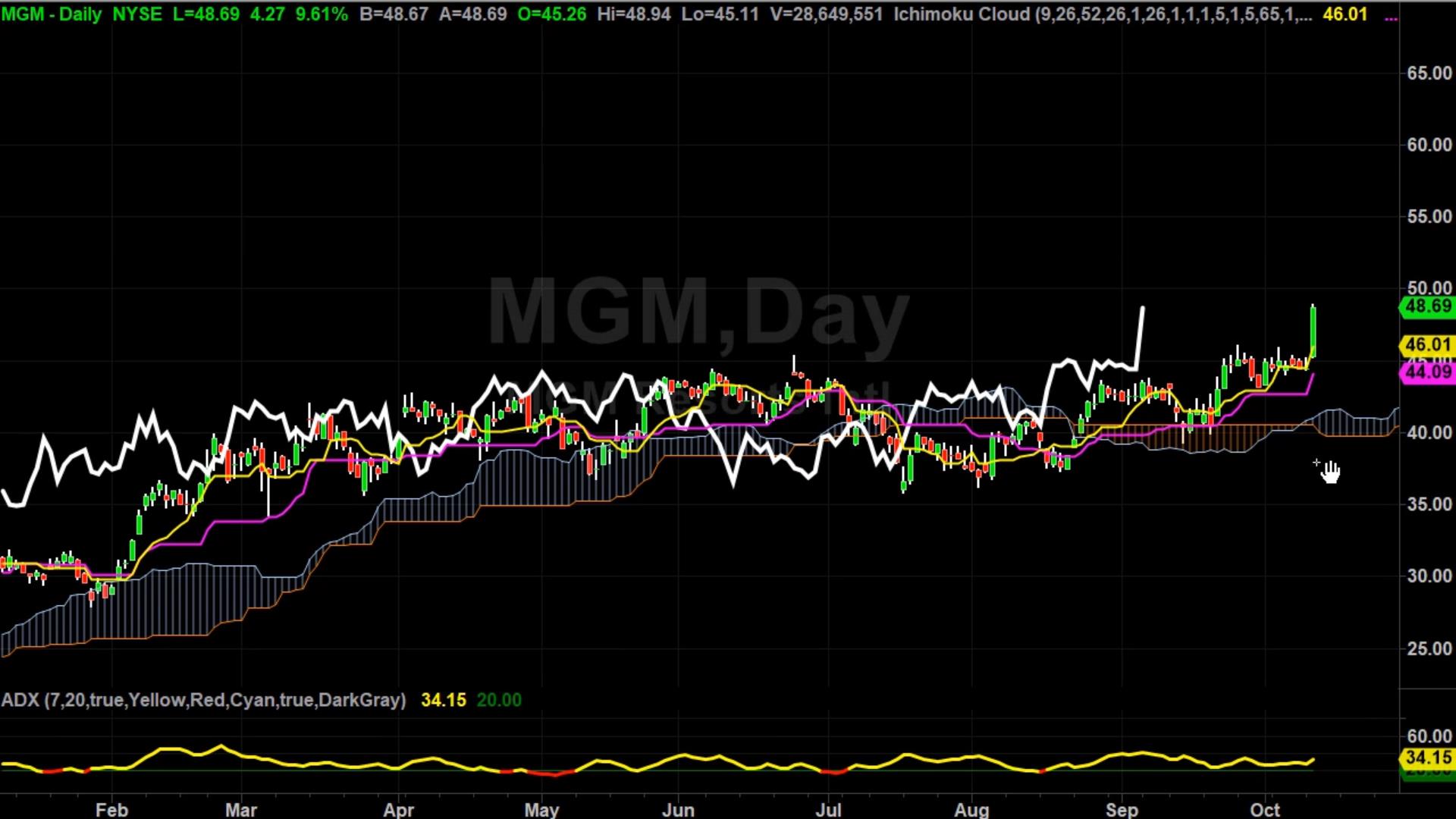This screenshot has height=819, width=1456.
Task: Select the last price L=48.69 value
Action: pos(206,14)
